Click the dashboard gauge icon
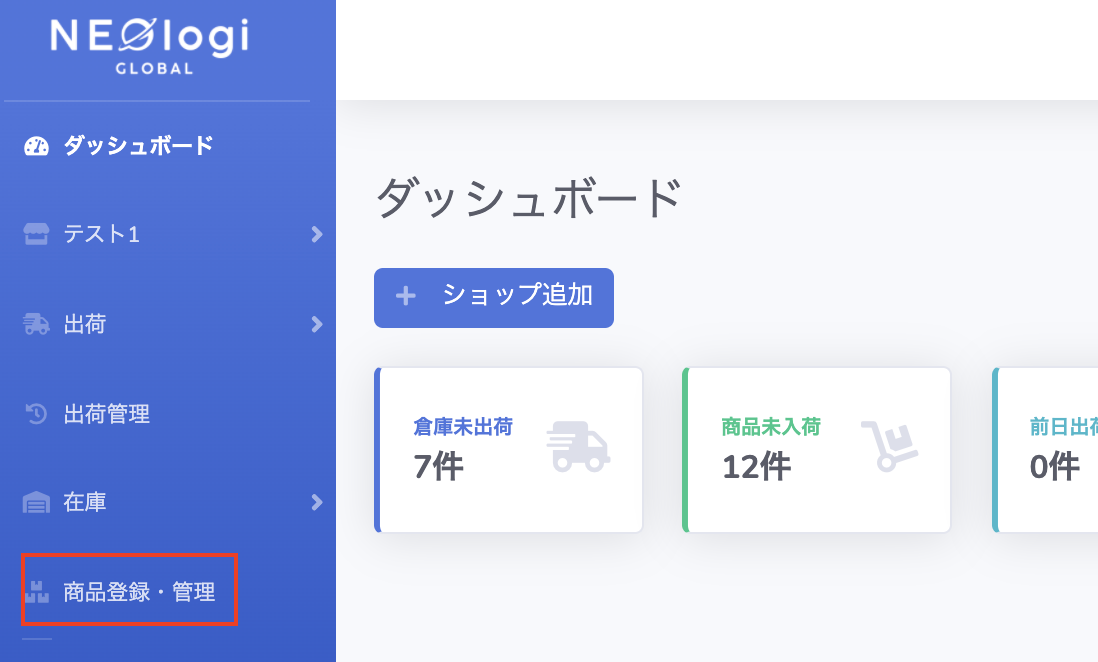The image size is (1098, 662). [37, 146]
